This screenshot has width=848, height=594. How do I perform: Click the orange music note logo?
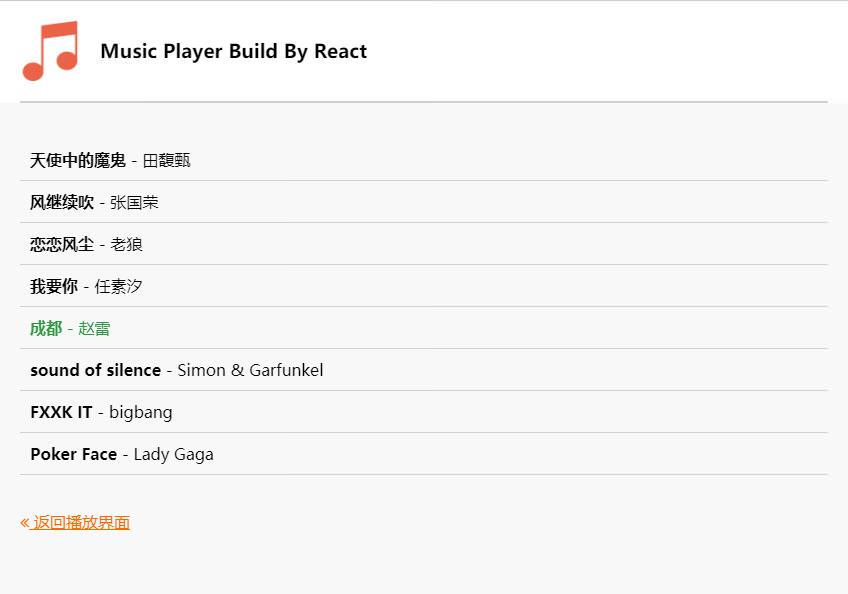50,51
